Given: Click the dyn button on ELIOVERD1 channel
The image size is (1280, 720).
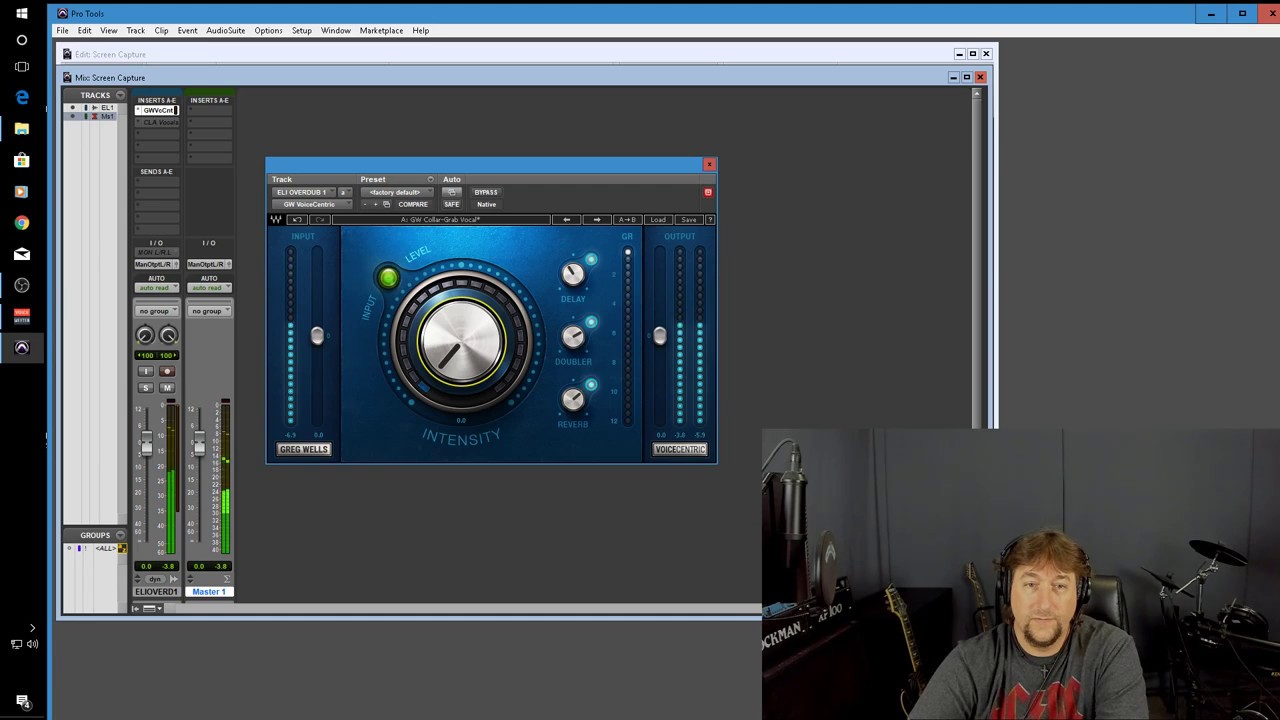Looking at the screenshot, I should (x=155, y=579).
